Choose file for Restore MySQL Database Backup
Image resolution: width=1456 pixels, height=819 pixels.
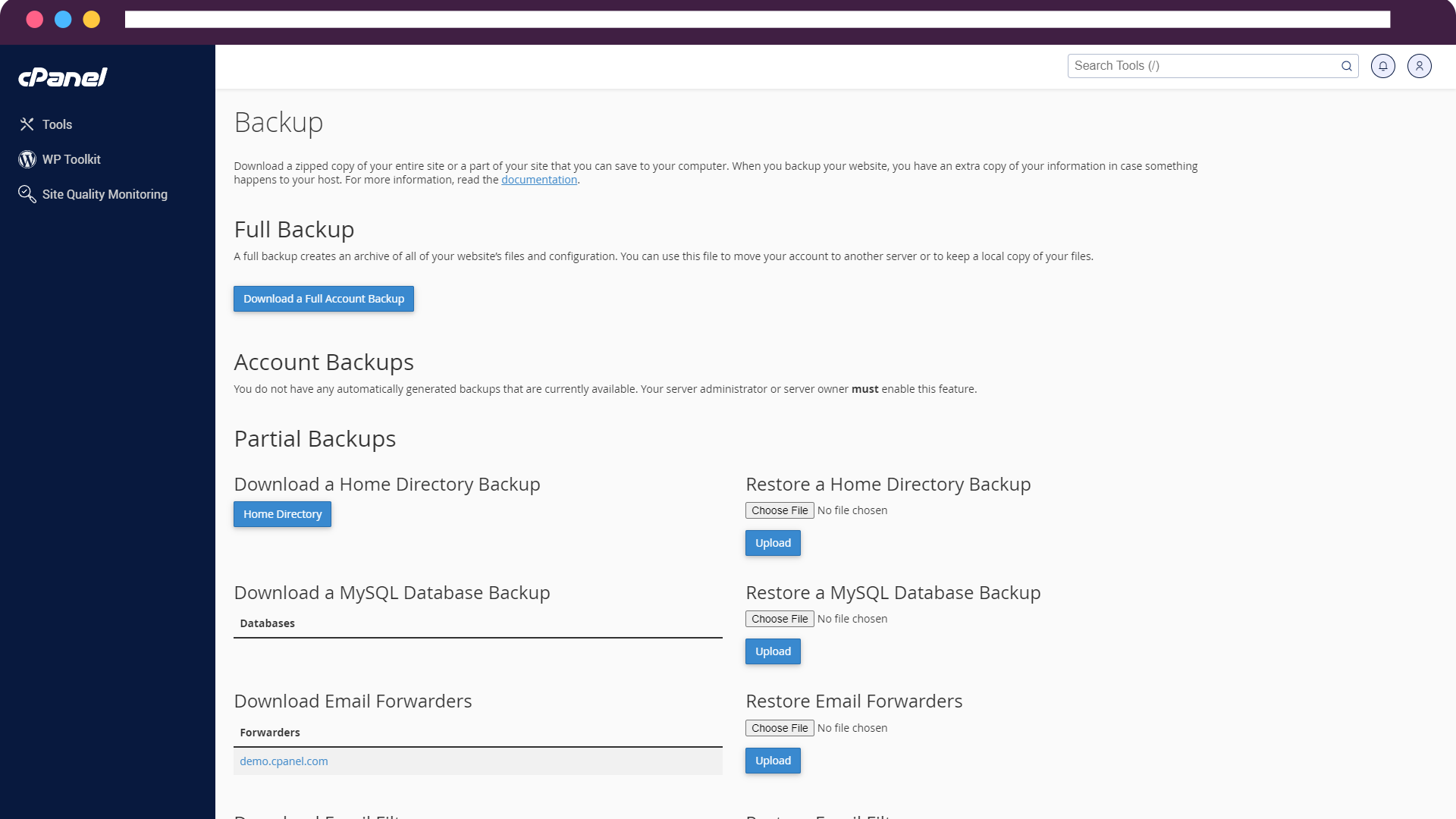(x=779, y=618)
